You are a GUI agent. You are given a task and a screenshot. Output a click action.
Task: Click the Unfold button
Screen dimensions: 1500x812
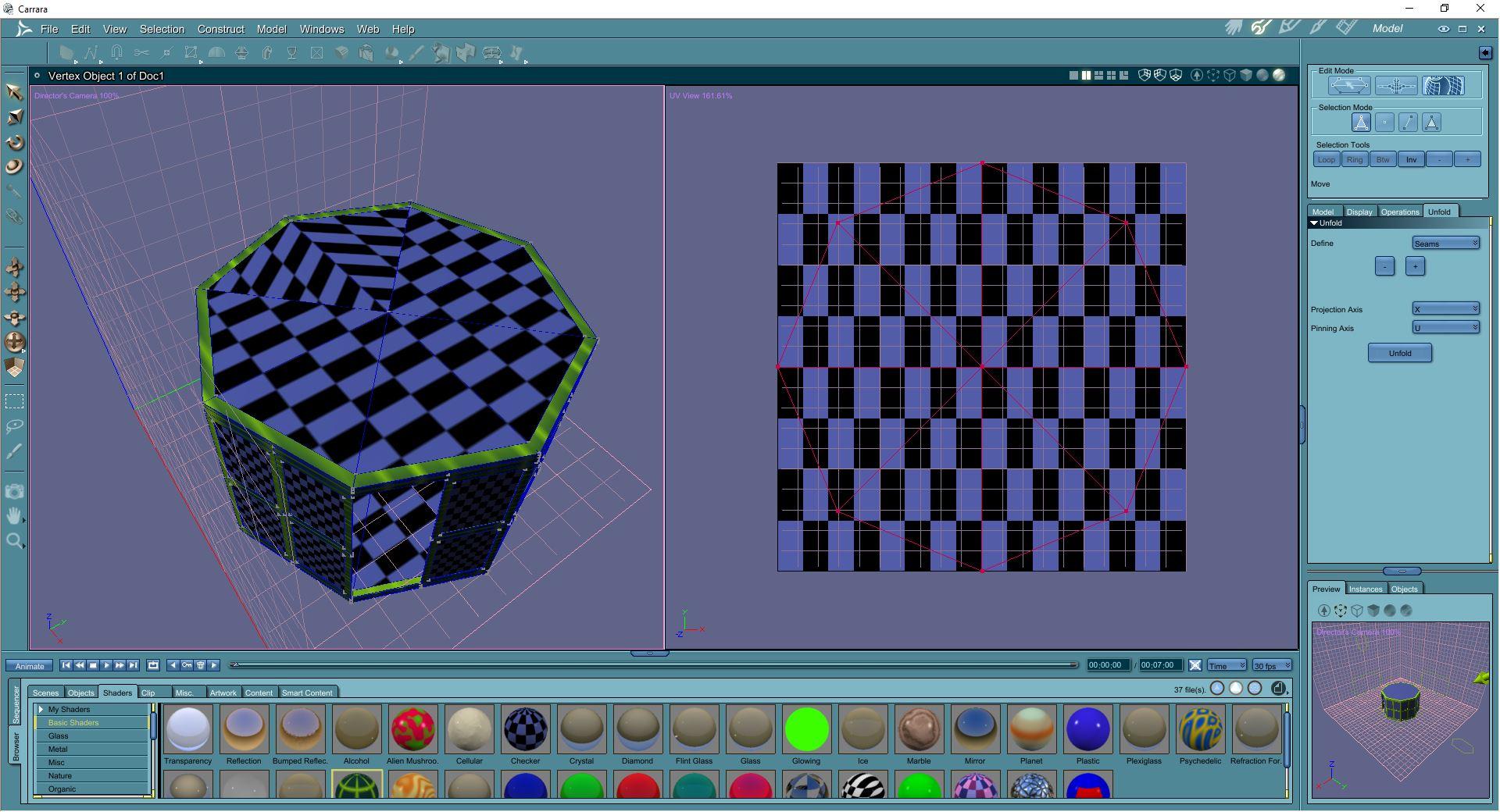coord(1399,353)
